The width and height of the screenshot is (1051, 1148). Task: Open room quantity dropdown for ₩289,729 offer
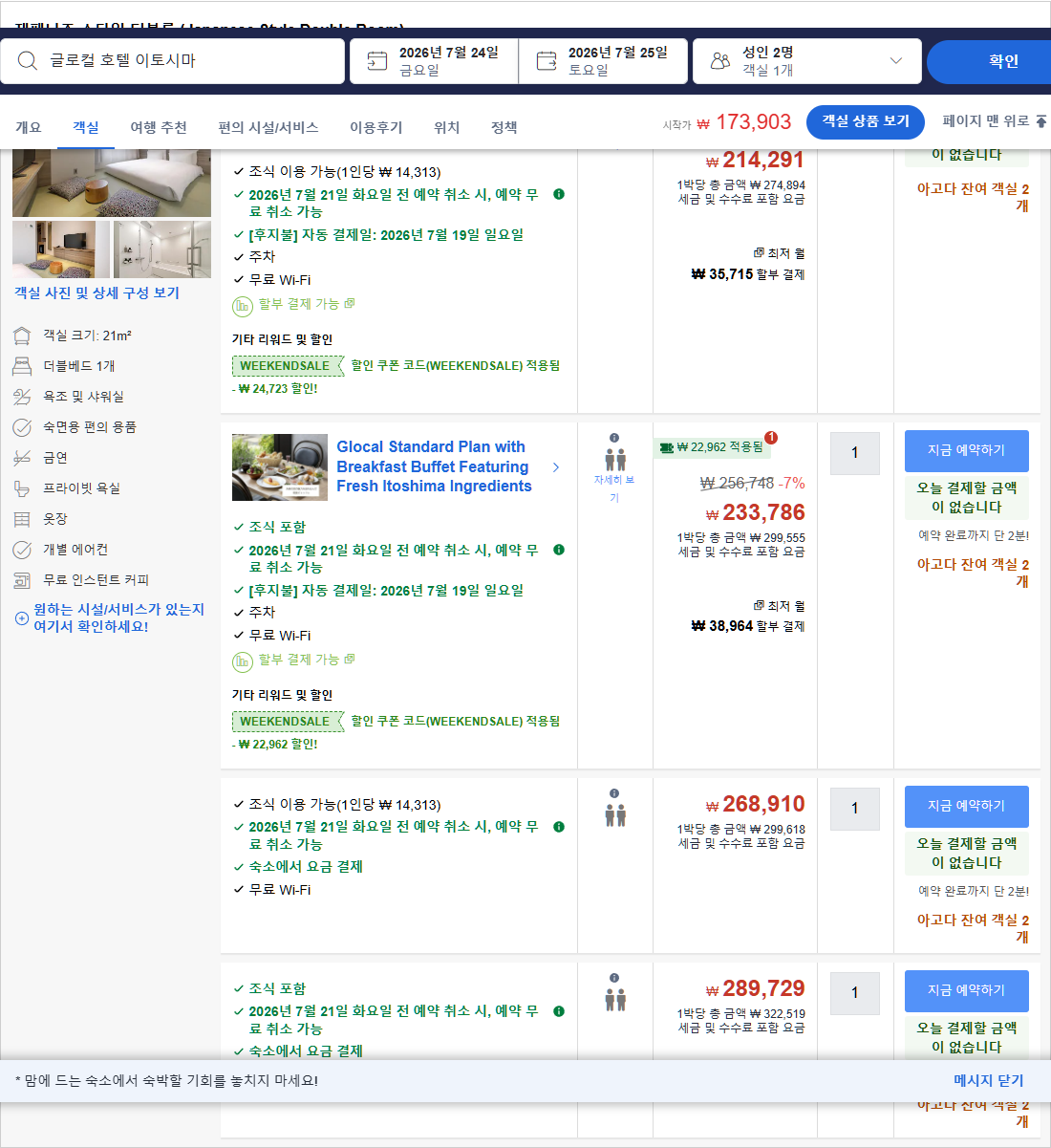click(x=855, y=993)
